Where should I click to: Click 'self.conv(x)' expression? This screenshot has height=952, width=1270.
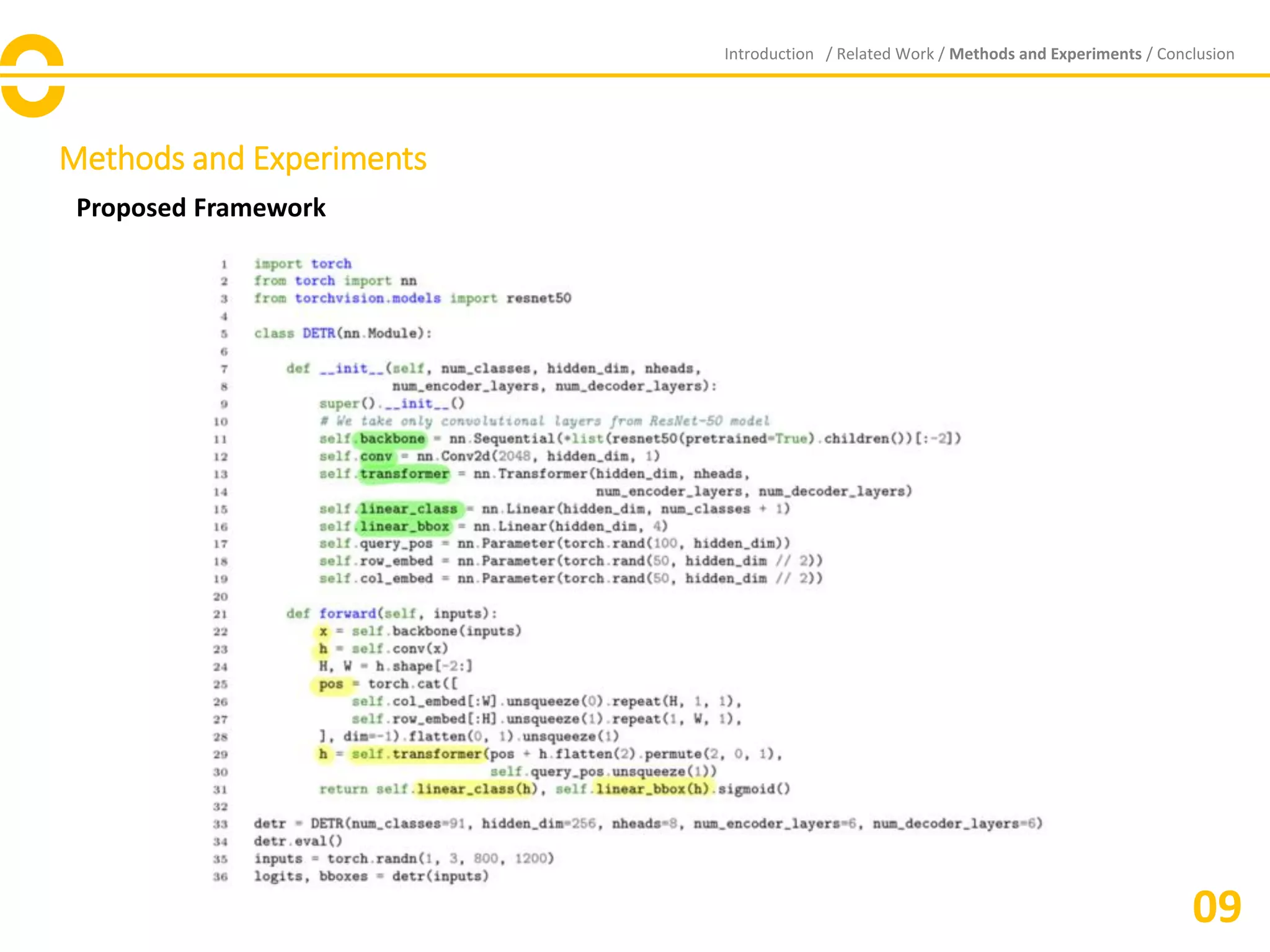(399, 649)
